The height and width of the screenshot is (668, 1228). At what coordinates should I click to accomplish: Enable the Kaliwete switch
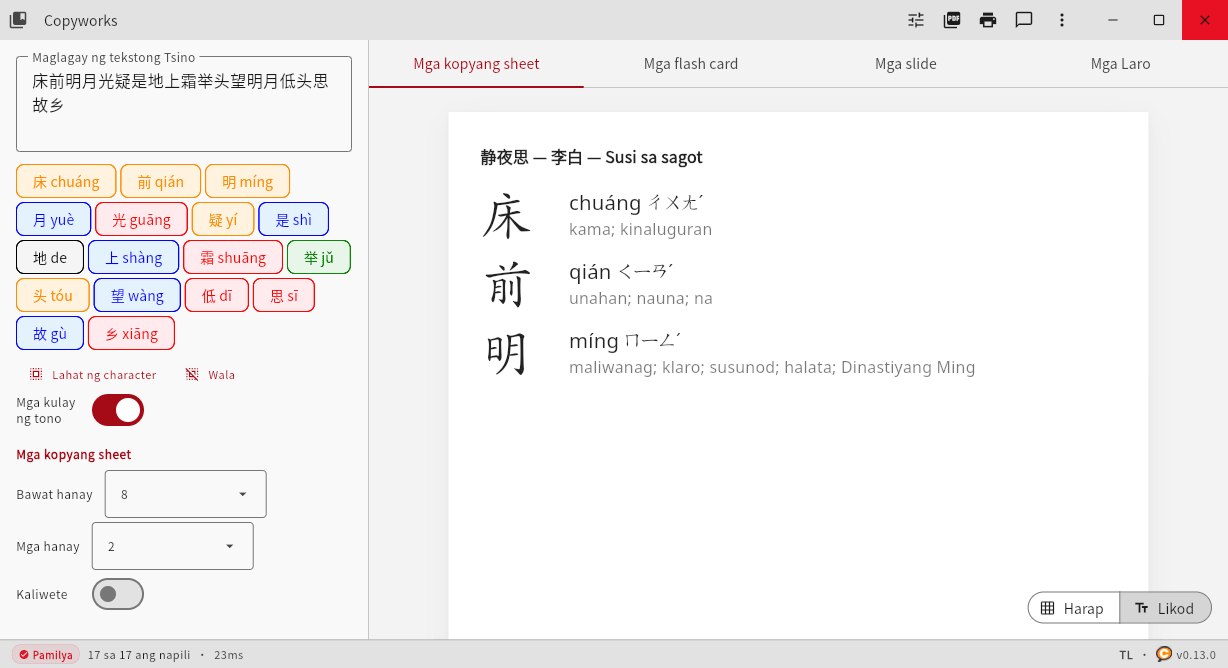point(118,594)
